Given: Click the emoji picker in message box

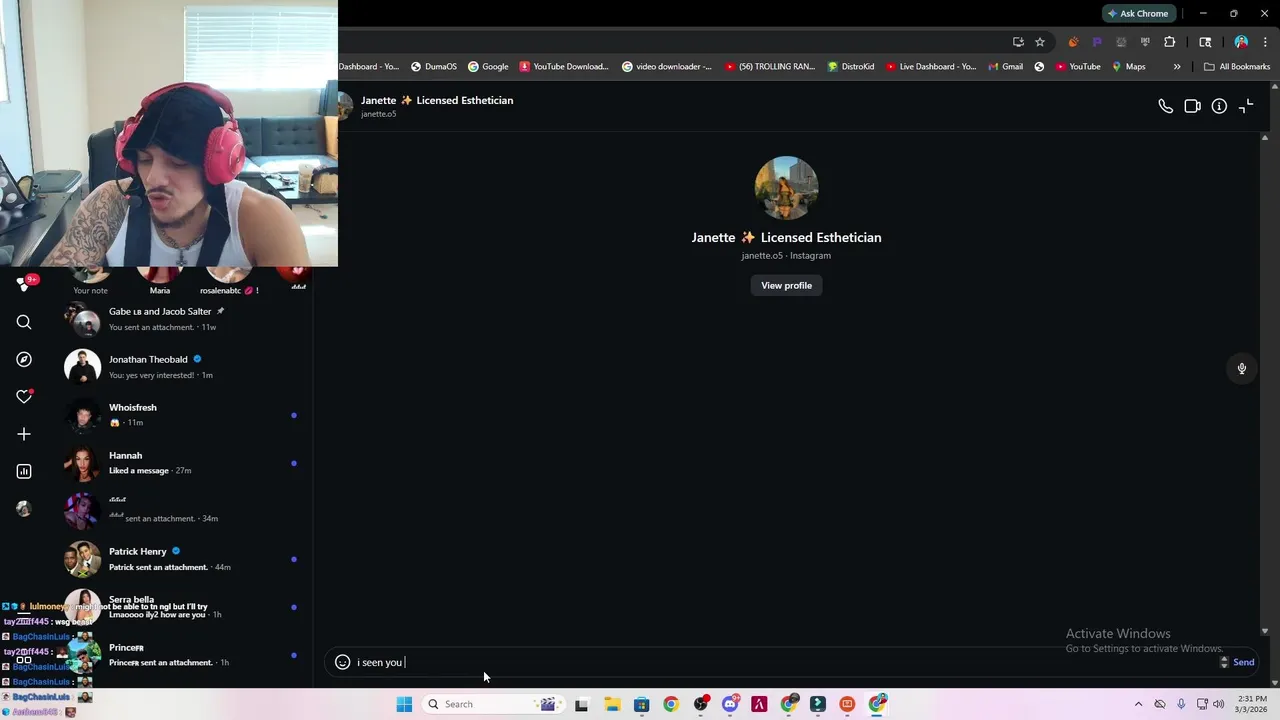Looking at the screenshot, I should 342,662.
